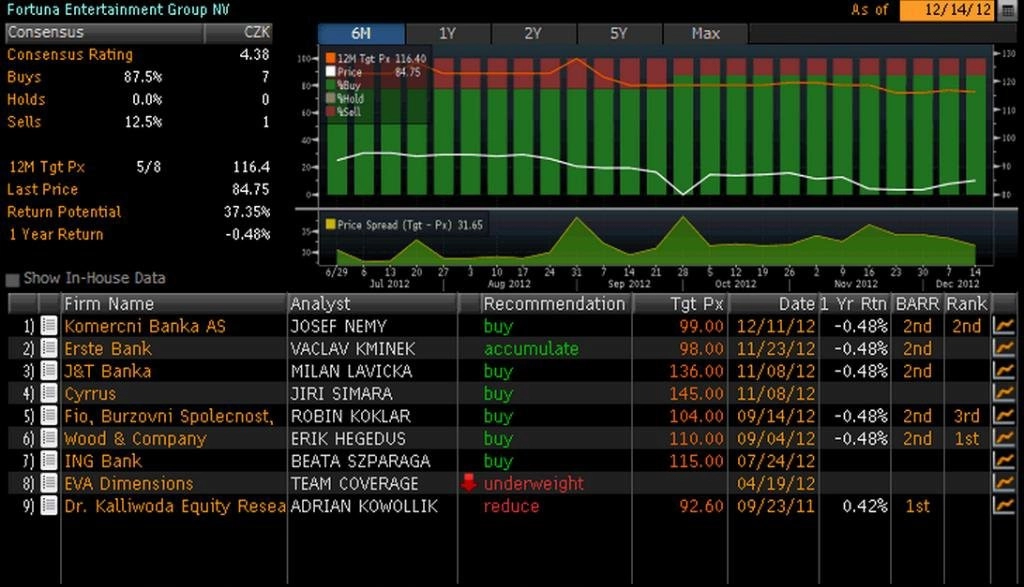Sort by 1 Yr Rtn column header
The image size is (1024, 587).
(854, 304)
